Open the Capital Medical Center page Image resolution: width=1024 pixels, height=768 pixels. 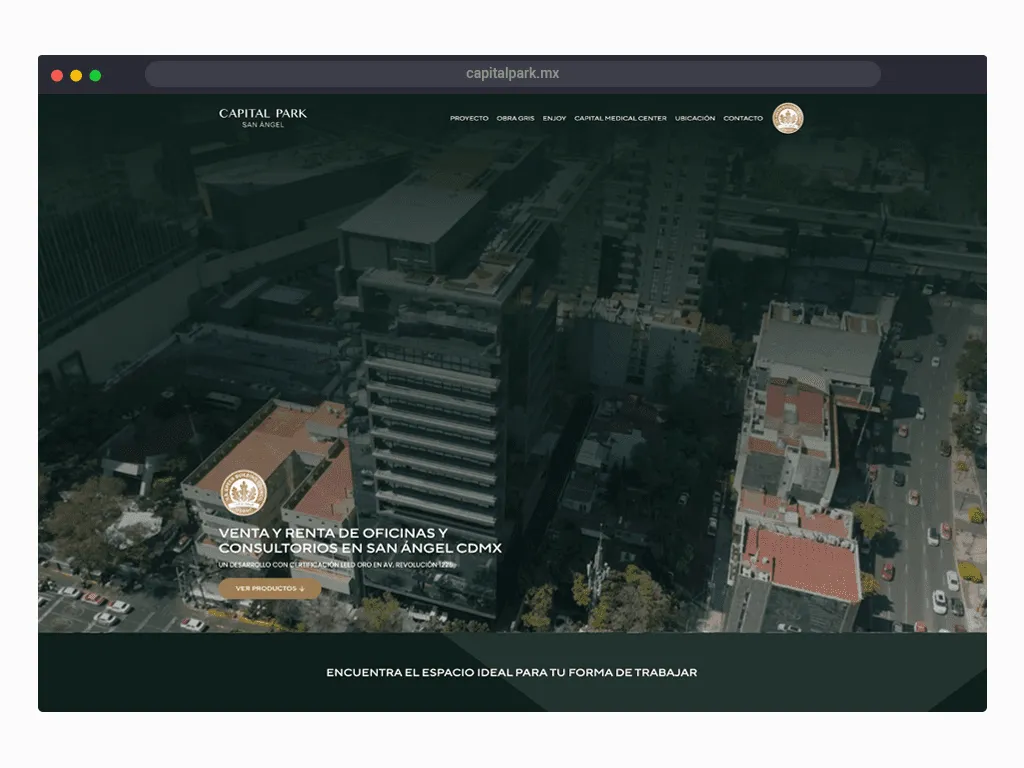[620, 118]
